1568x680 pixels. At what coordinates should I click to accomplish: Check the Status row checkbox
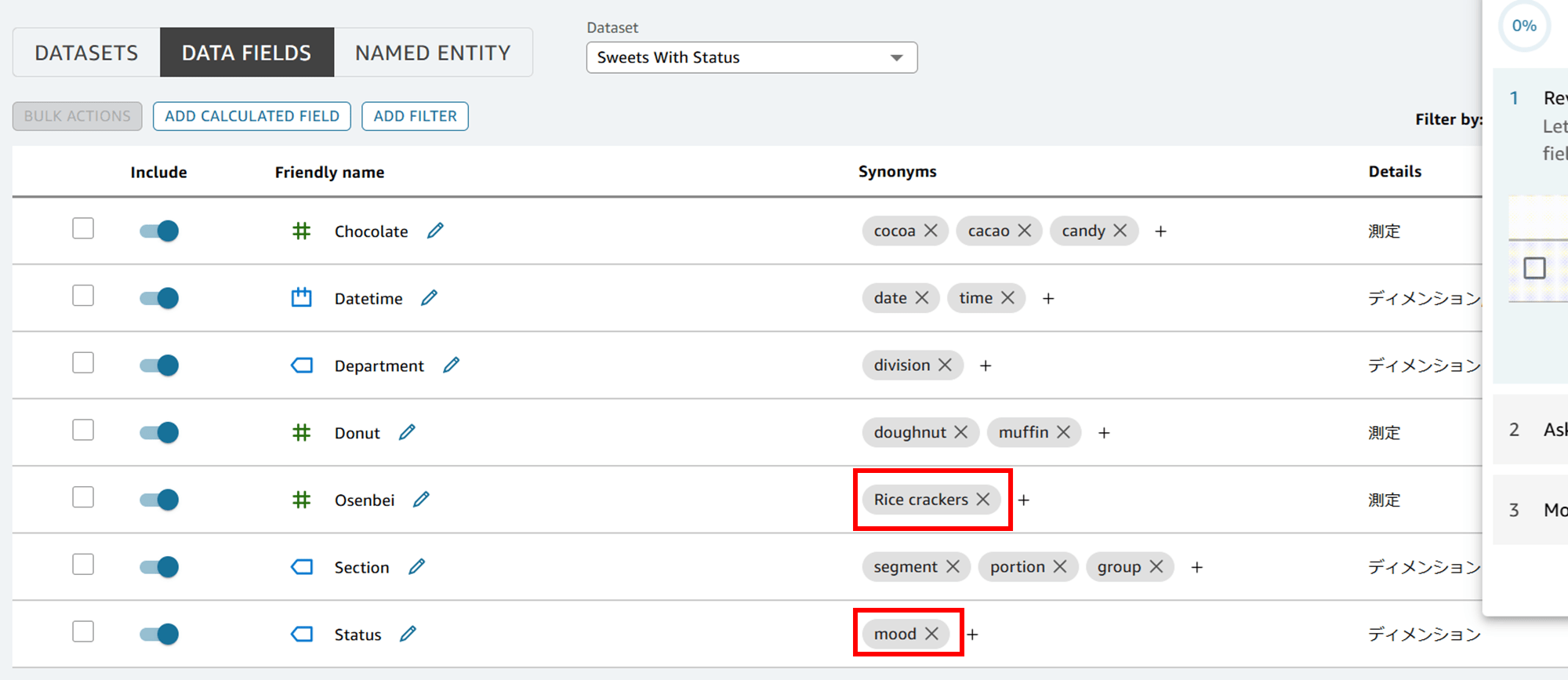click(83, 631)
